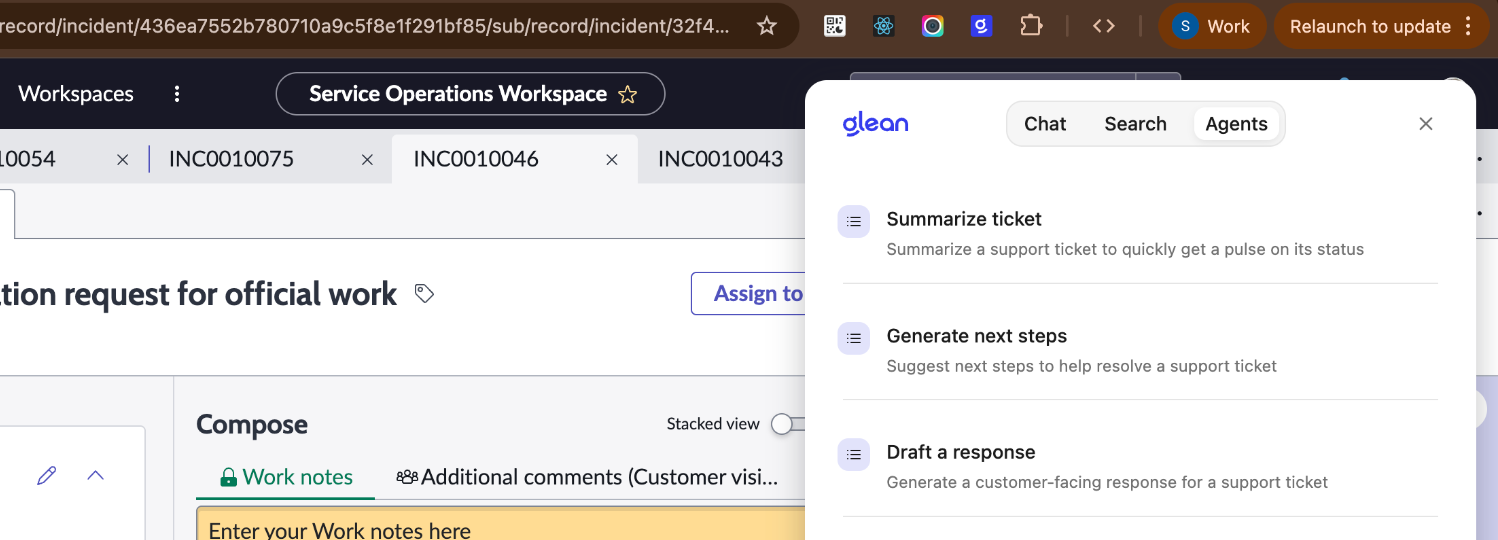The image size is (1498, 540).
Task: Open the React Developer Tools extension
Action: pos(883,26)
